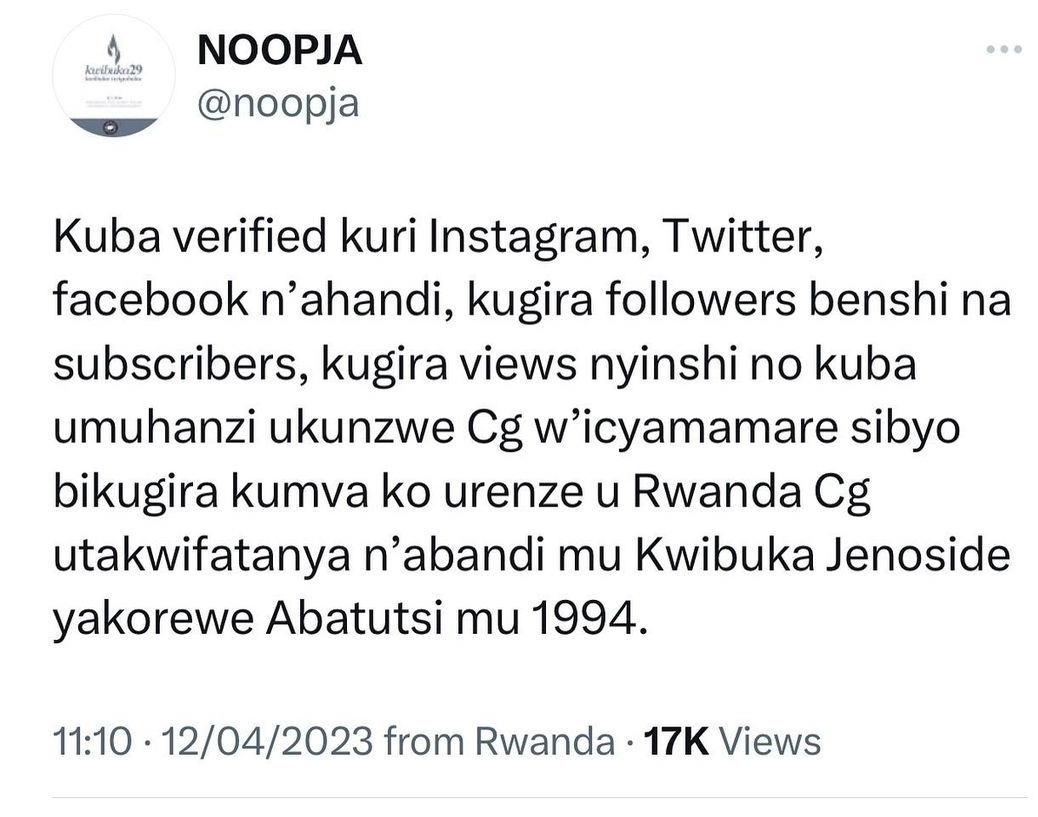Open the three-dot more options menu

[1003, 49]
